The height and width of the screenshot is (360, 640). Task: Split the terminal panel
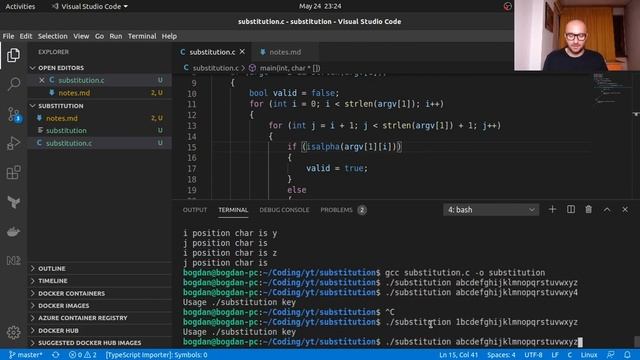(x=571, y=209)
